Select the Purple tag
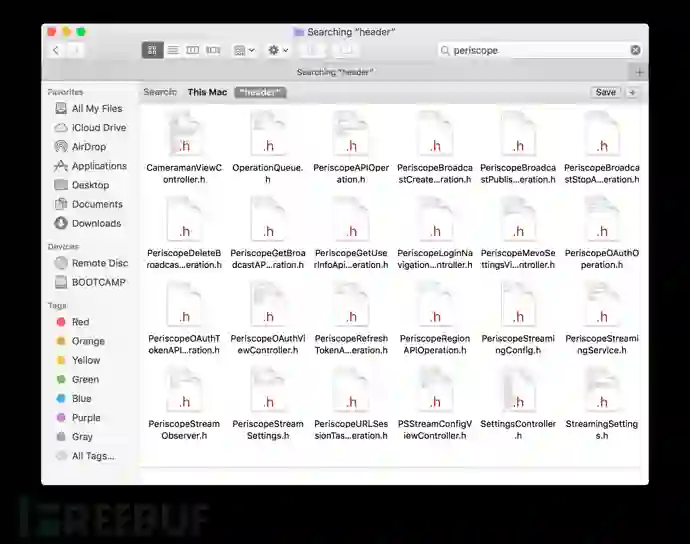This screenshot has height=544, width=690. (79, 418)
